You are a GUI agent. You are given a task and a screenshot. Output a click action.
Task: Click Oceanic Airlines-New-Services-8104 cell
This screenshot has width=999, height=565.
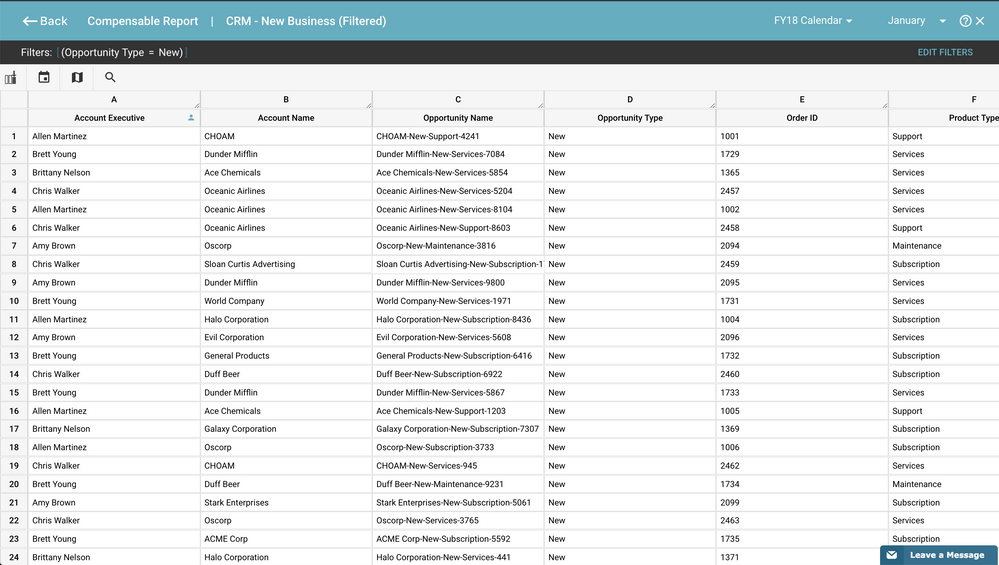458,210
